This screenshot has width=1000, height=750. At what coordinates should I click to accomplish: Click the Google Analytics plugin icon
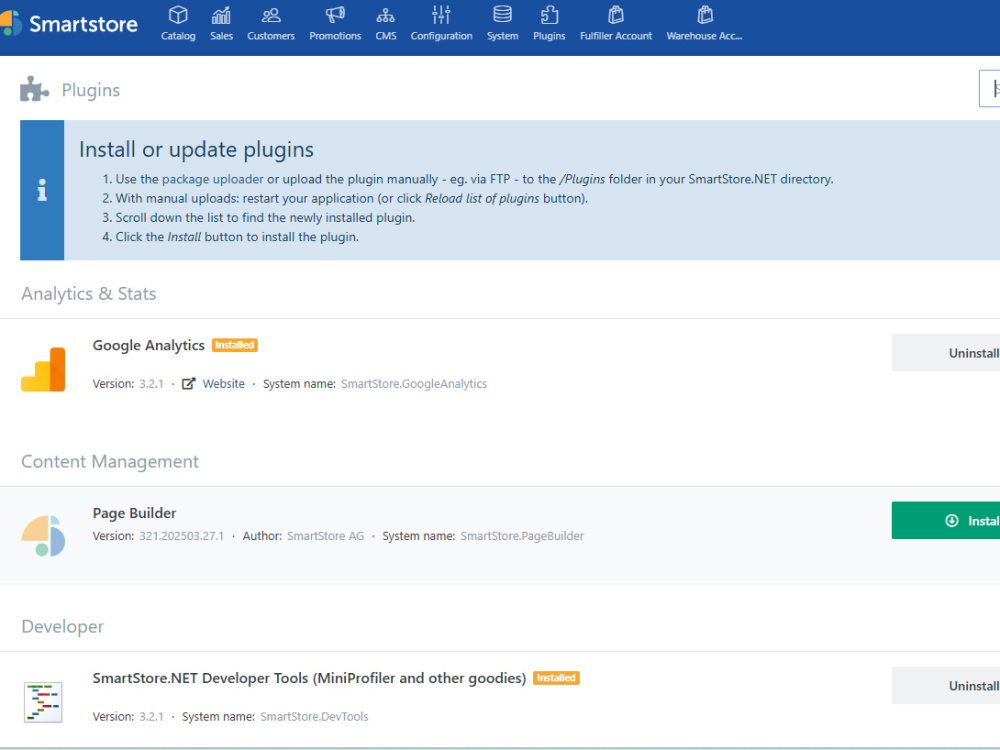[x=43, y=369]
